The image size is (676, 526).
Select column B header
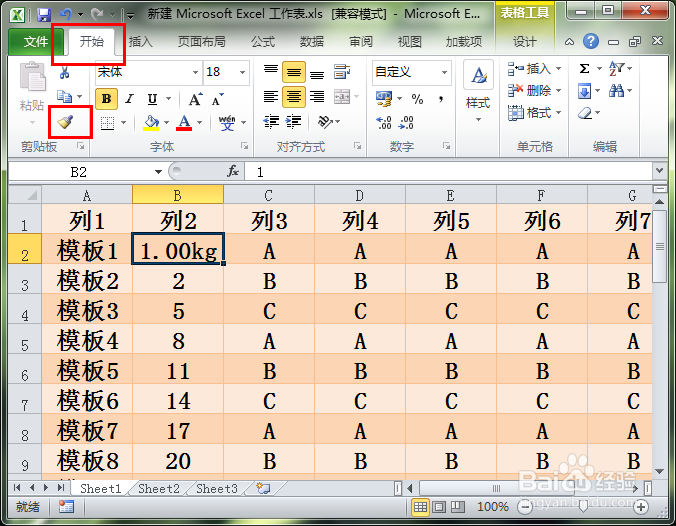point(178,195)
